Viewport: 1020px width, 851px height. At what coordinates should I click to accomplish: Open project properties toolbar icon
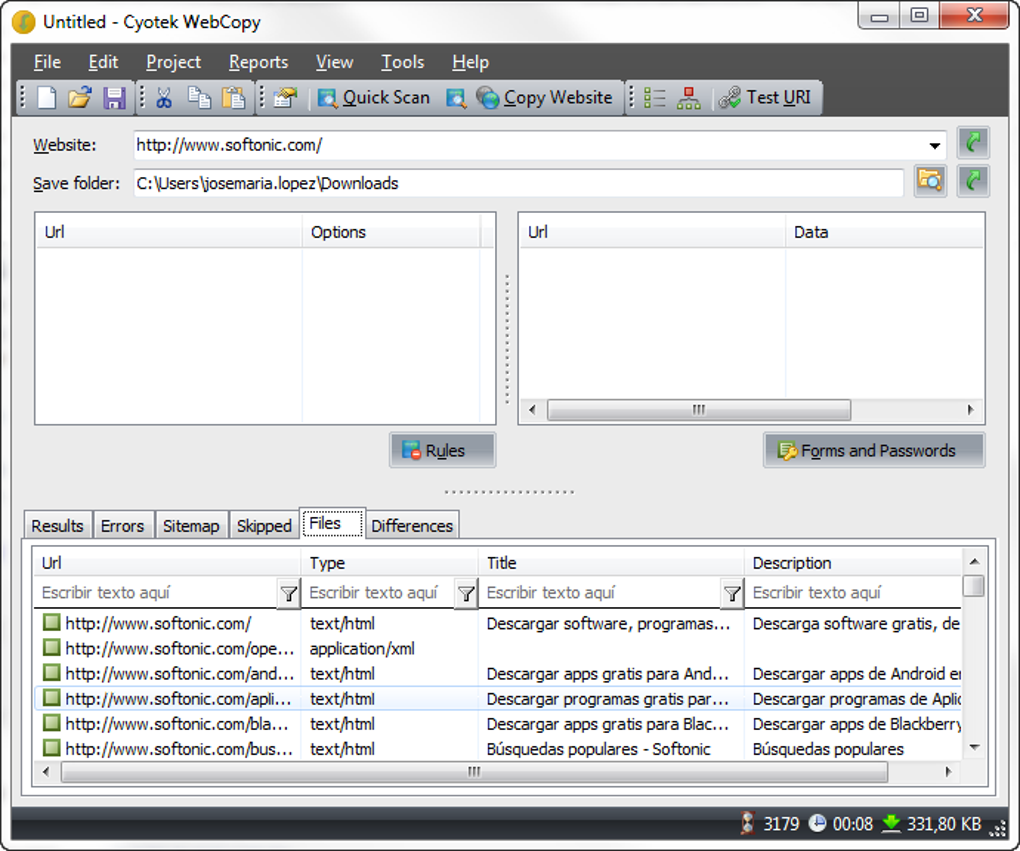[285, 98]
